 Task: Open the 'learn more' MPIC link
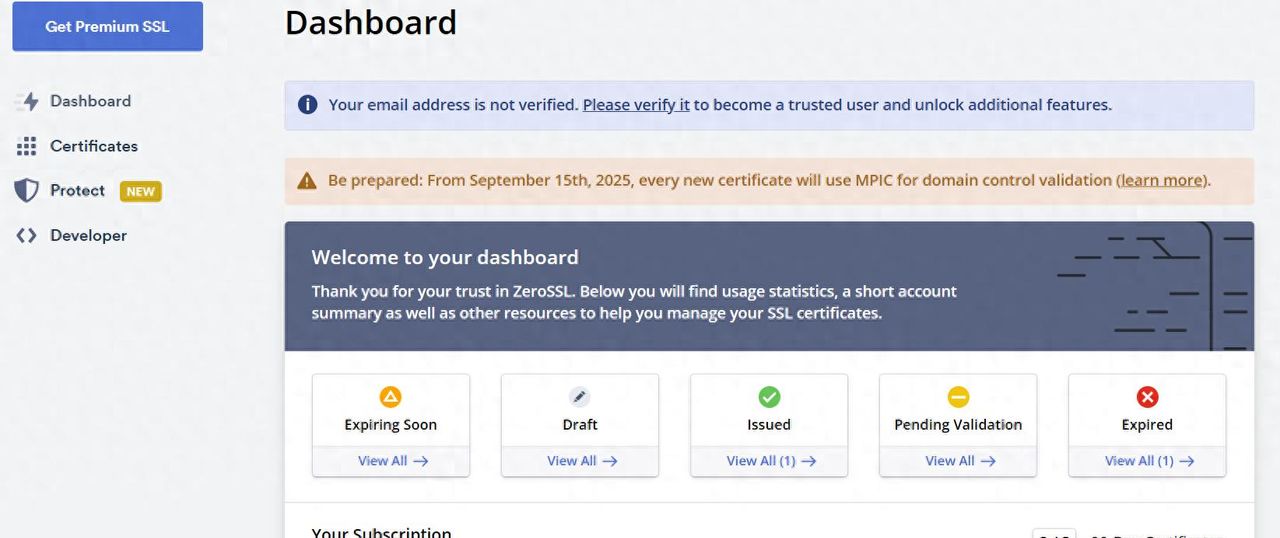coord(1161,181)
